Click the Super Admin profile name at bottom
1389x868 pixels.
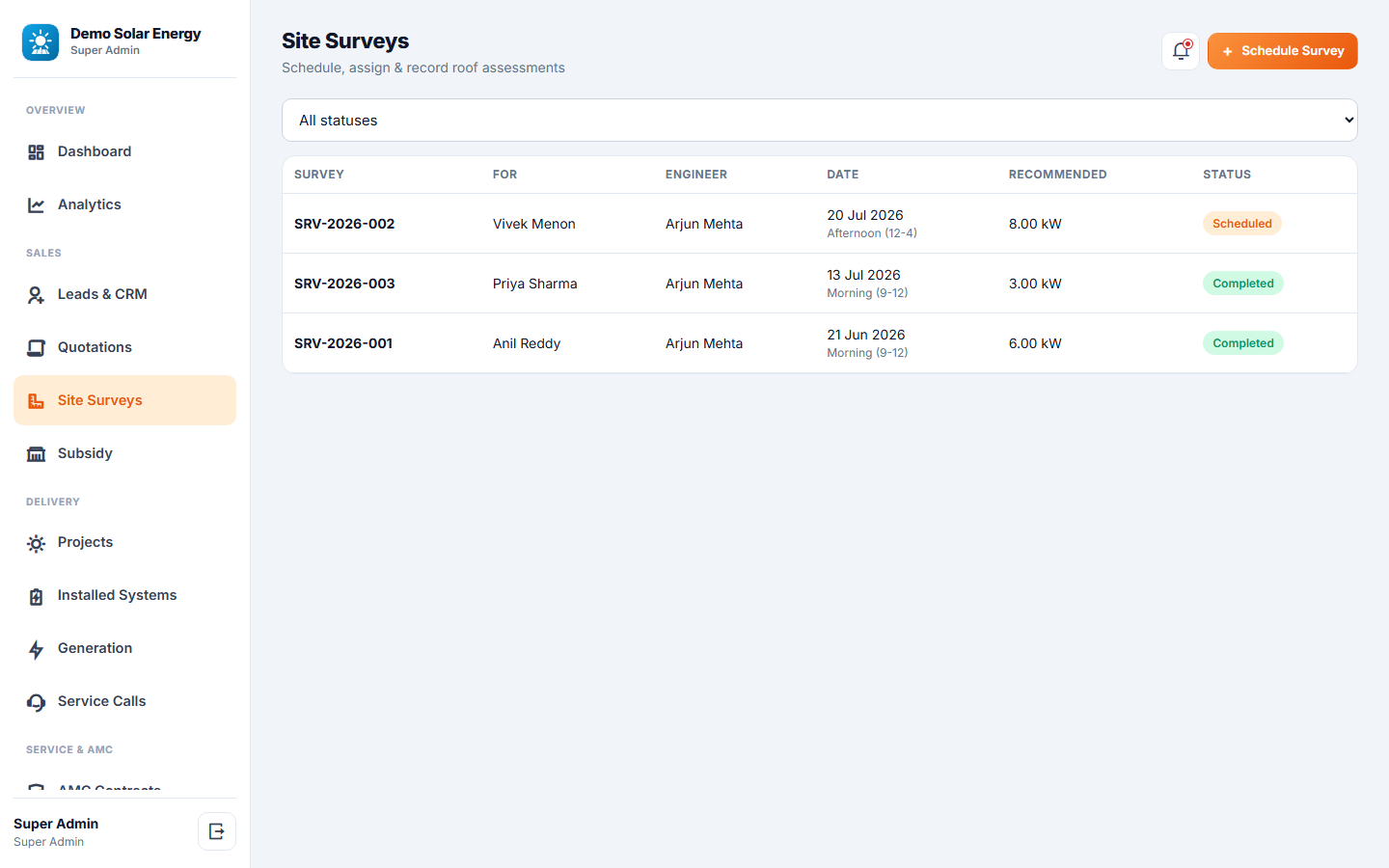click(56, 824)
